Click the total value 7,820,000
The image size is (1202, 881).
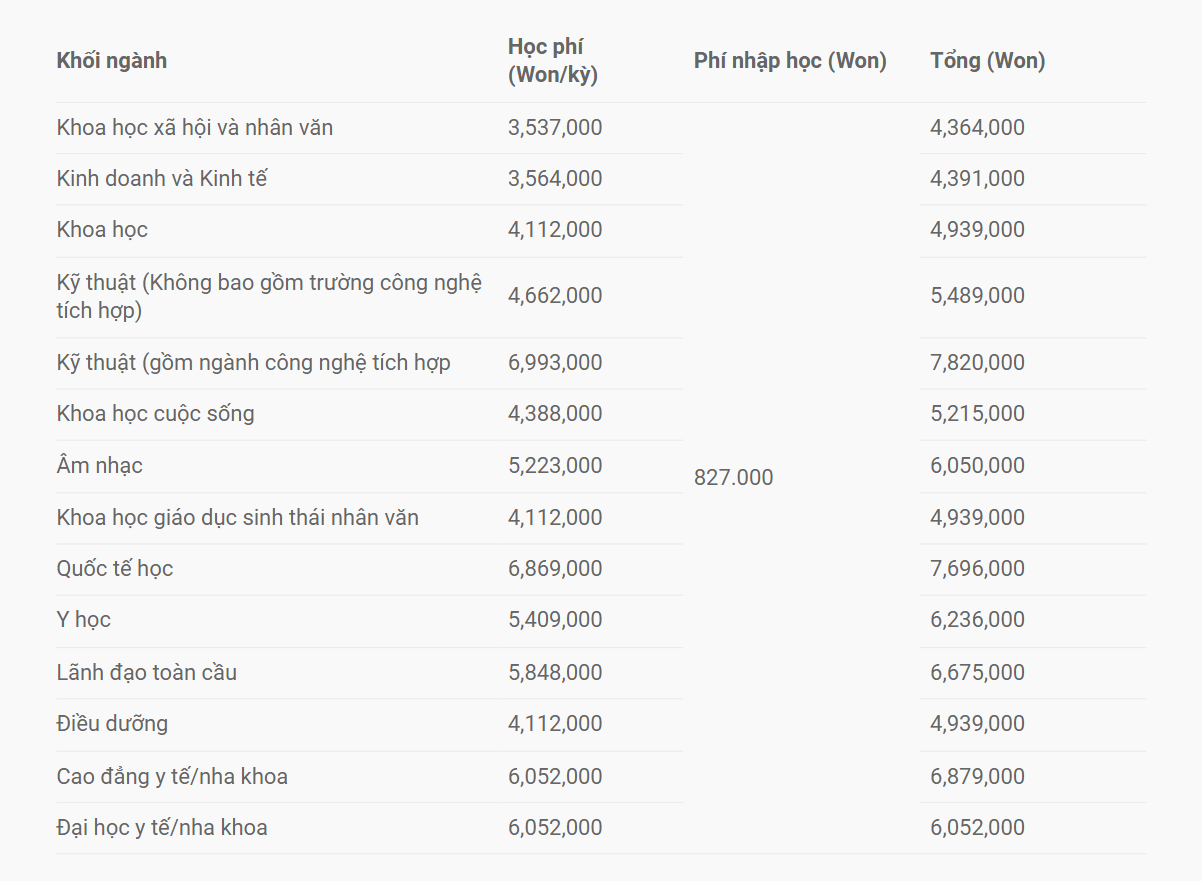(x=977, y=363)
